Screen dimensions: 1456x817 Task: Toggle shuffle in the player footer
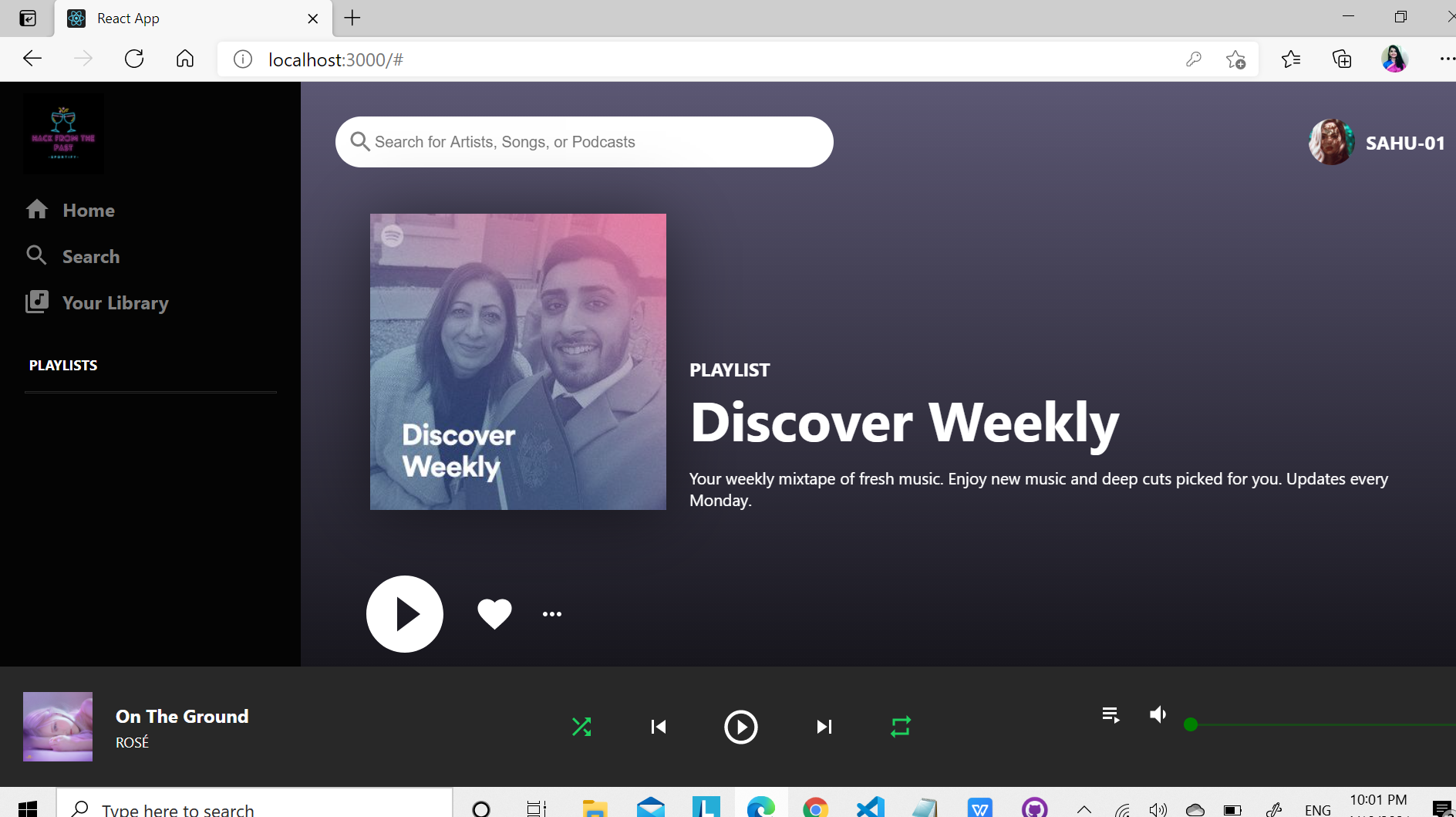click(581, 727)
